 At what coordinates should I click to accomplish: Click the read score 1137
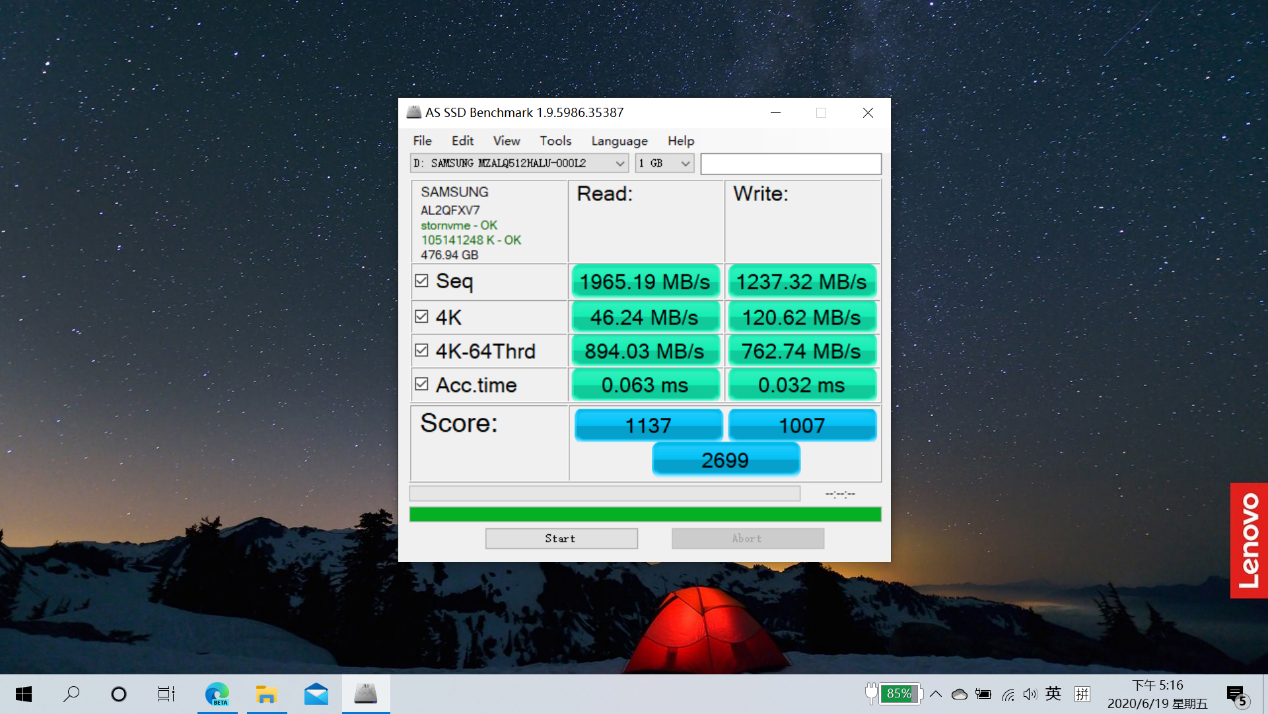pos(648,425)
